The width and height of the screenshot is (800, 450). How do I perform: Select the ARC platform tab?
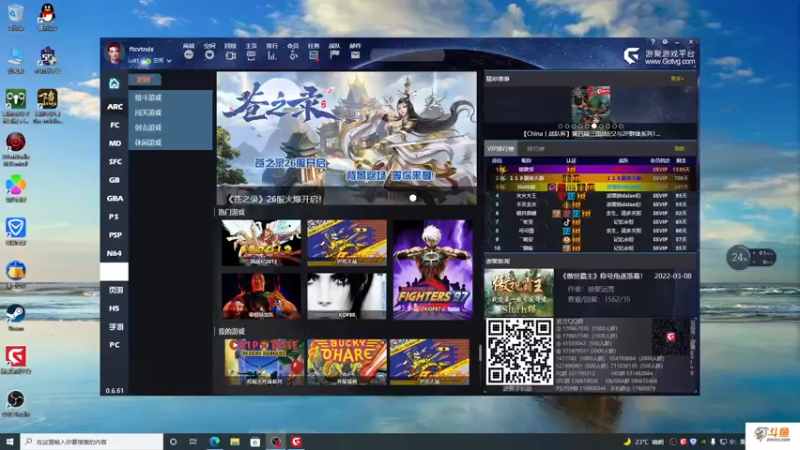[114, 107]
